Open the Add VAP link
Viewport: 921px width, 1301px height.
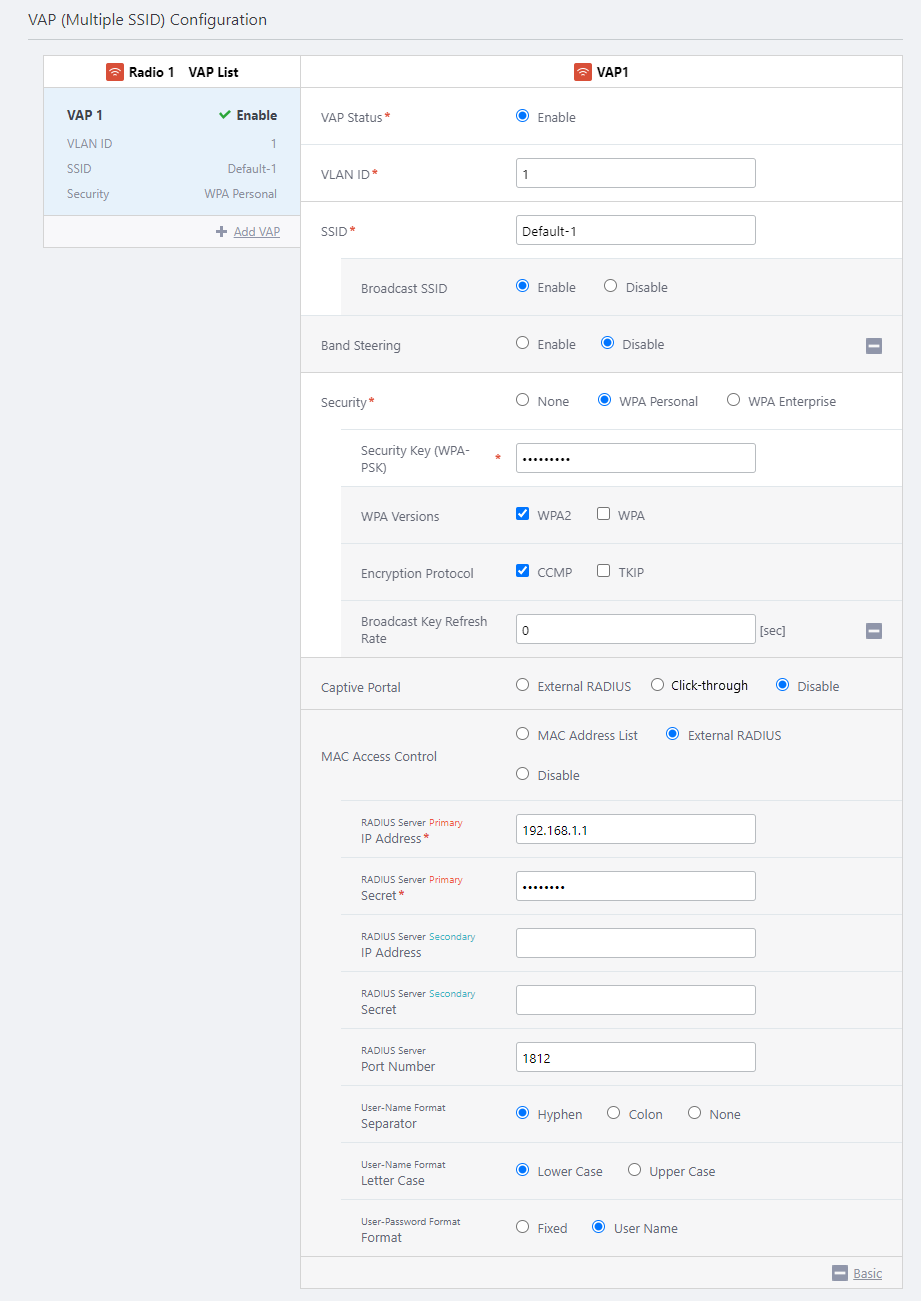click(x=256, y=232)
